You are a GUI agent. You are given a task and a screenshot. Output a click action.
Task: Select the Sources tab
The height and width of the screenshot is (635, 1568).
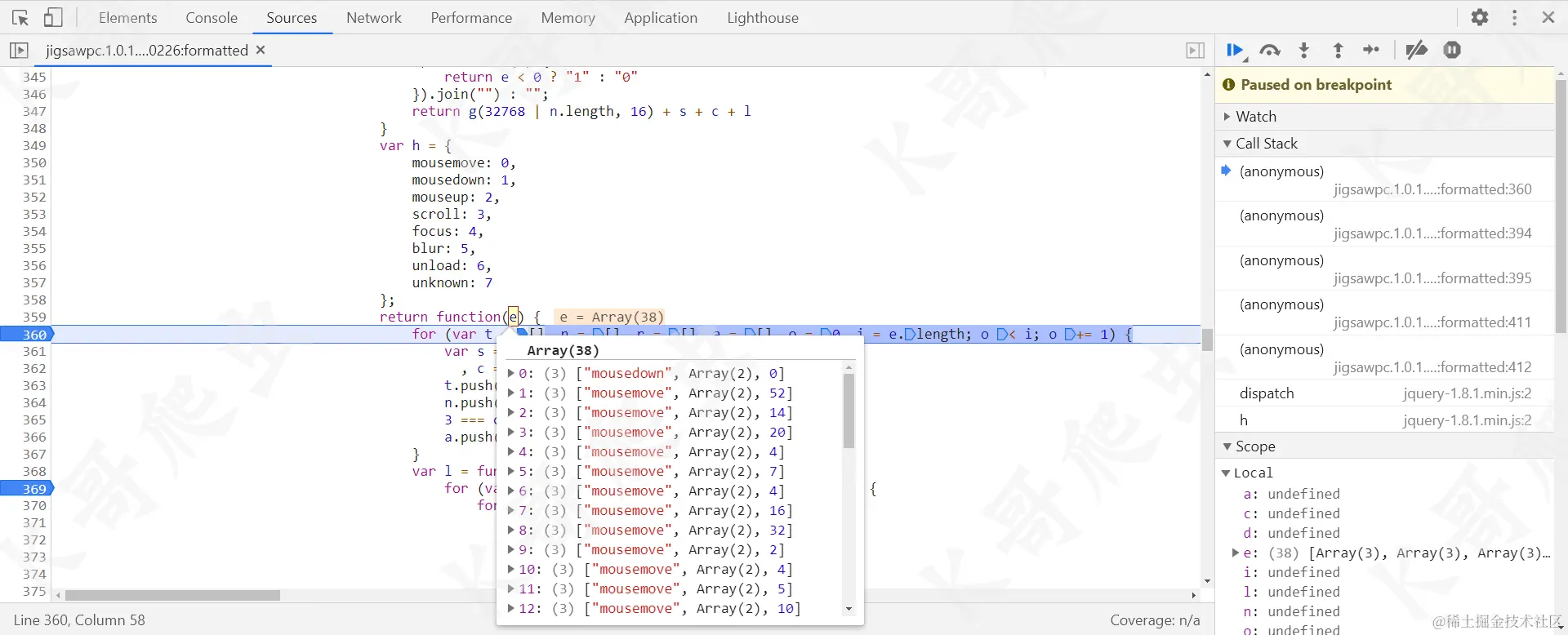pos(292,18)
